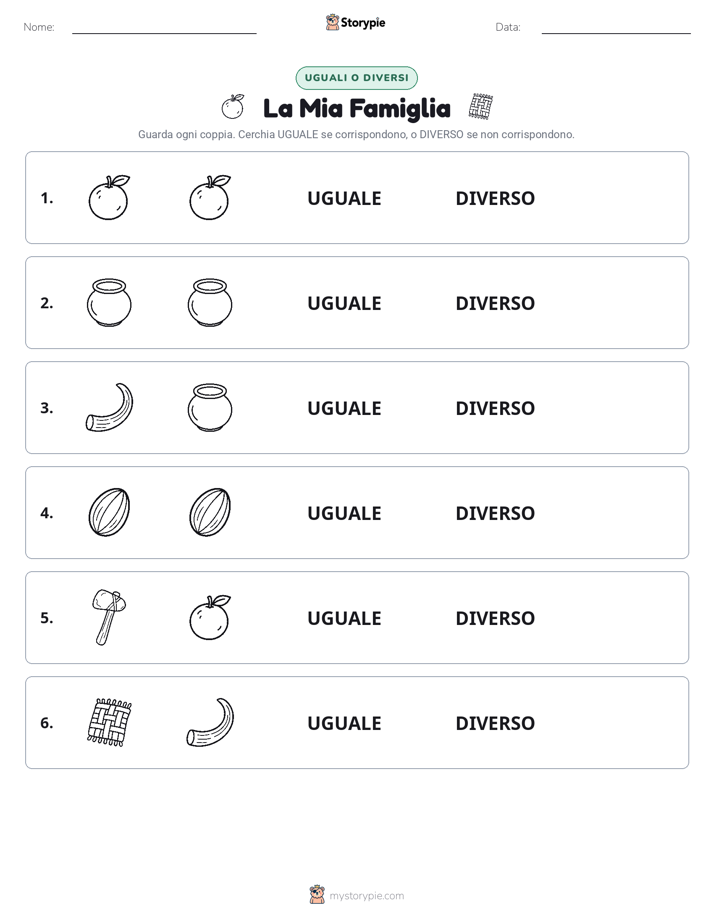
Task: Select the horn icon in row 3
Action: point(109,408)
